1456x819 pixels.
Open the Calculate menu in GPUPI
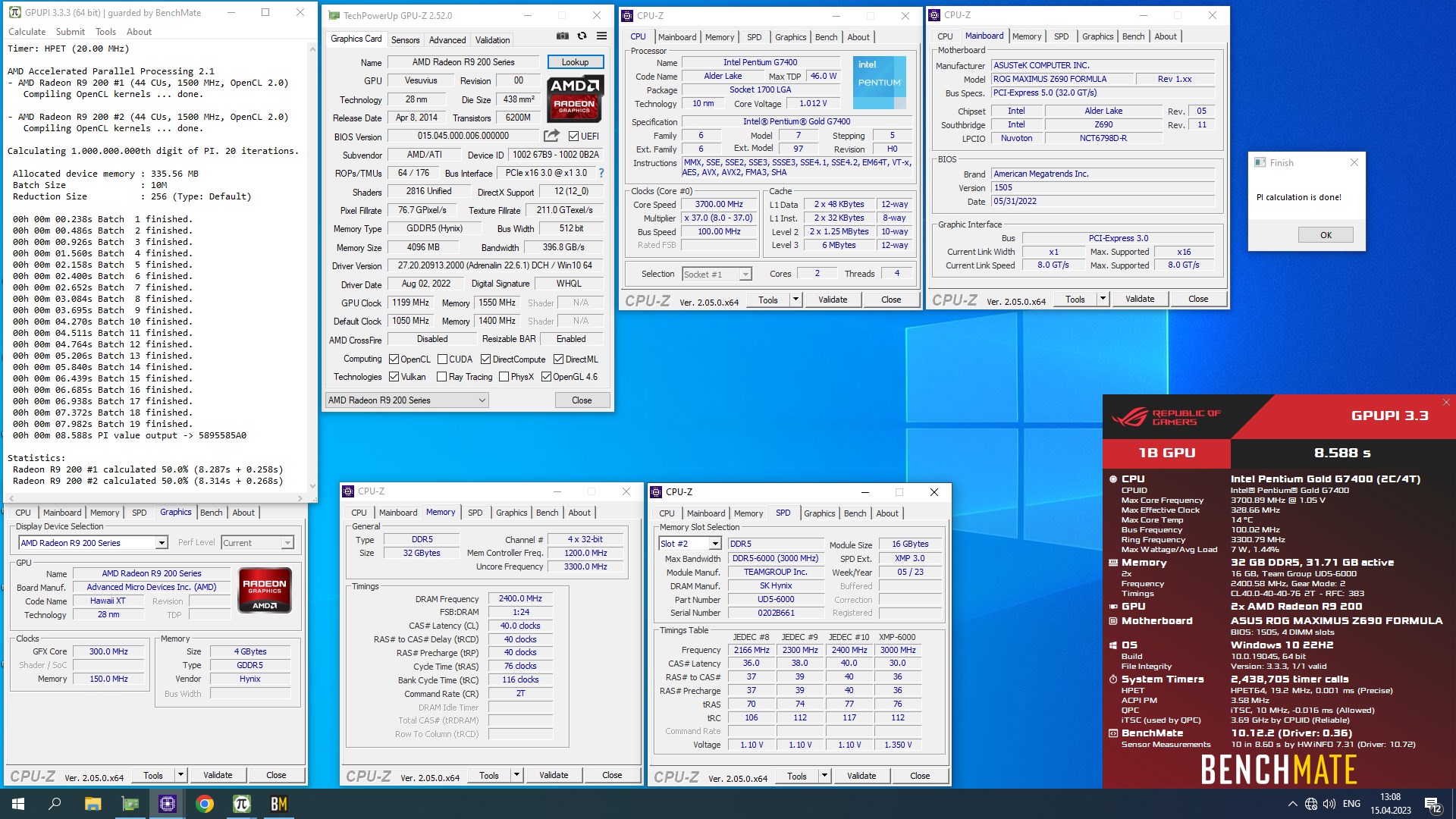tap(27, 32)
